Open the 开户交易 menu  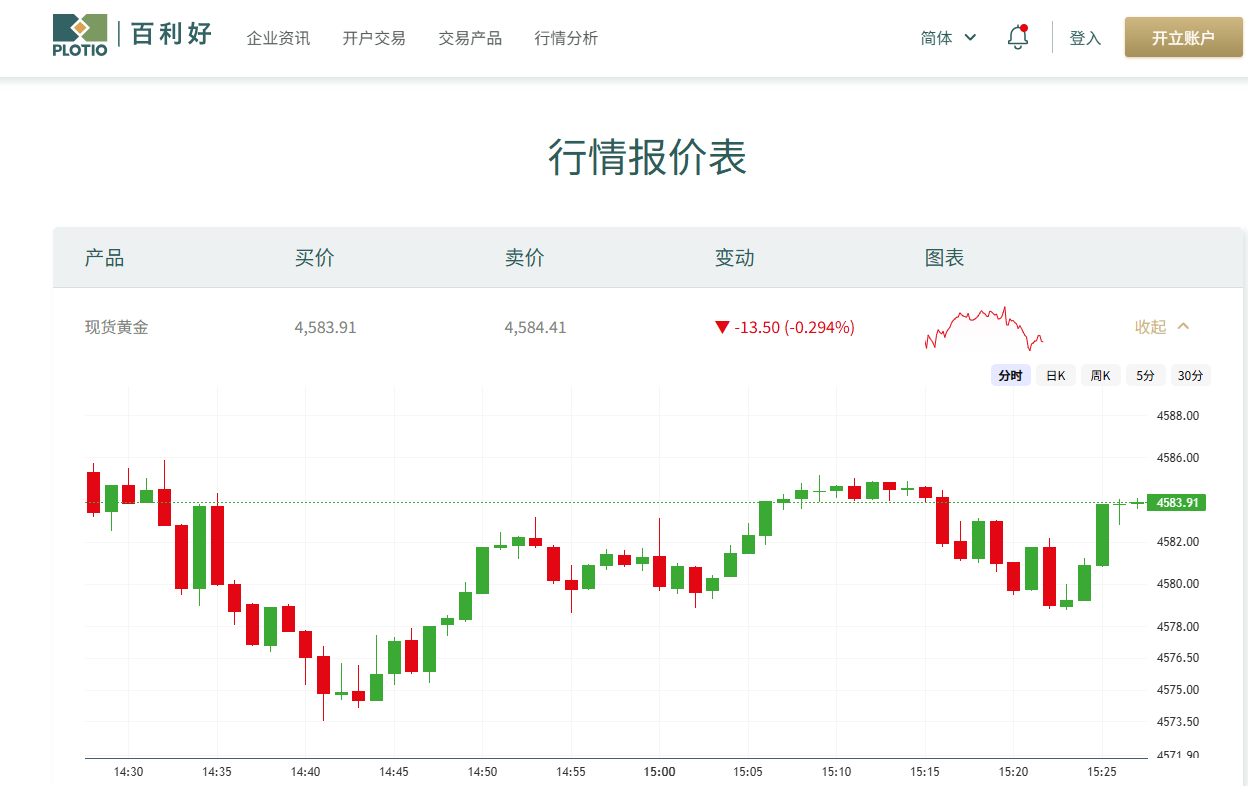click(373, 38)
